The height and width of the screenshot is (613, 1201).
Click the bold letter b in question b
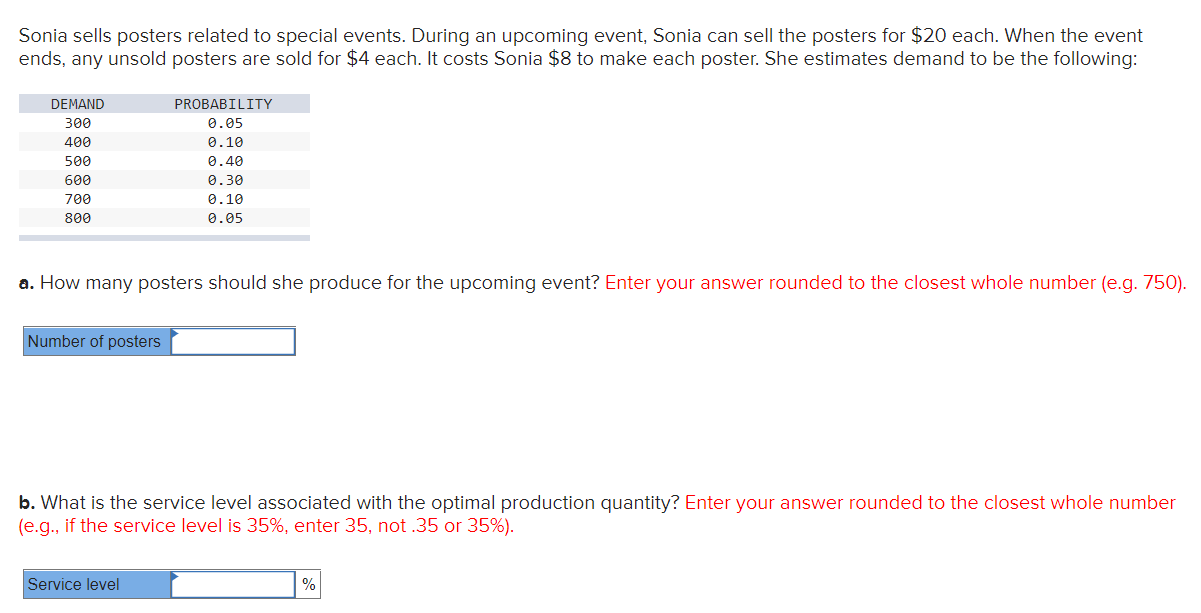pyautogui.click(x=25, y=502)
